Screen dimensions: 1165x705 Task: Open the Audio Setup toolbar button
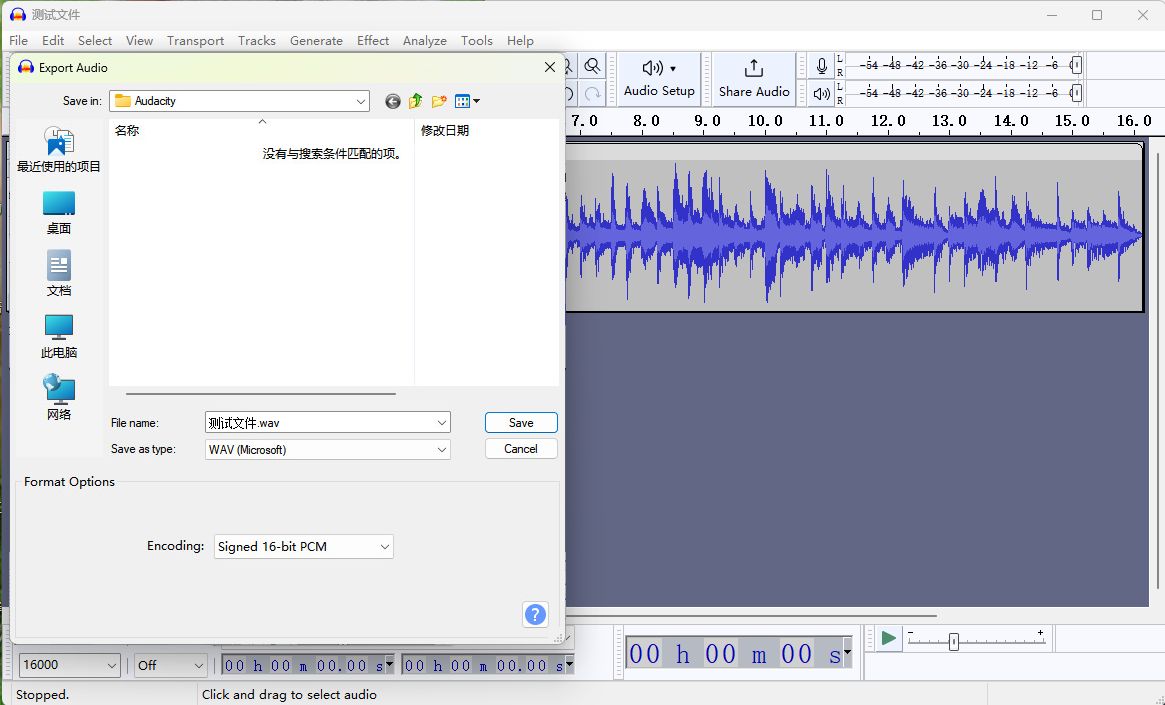(x=659, y=78)
